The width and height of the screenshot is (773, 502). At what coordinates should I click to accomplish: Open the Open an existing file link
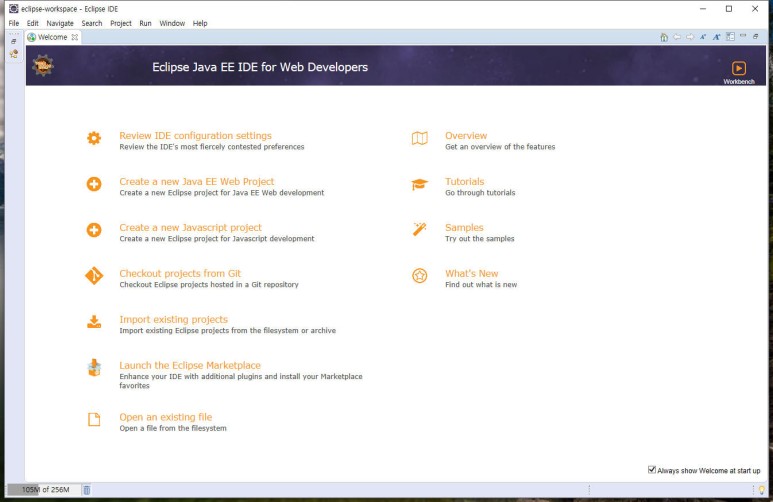(x=166, y=417)
